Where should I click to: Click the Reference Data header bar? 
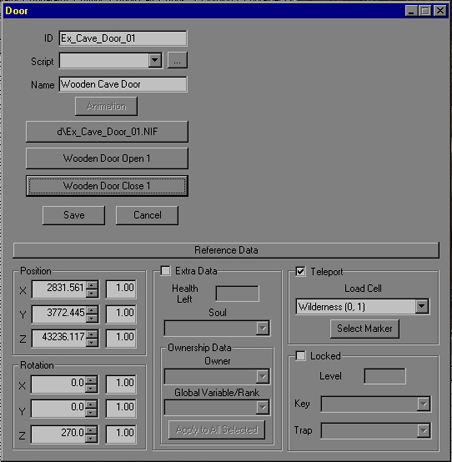tap(226, 250)
